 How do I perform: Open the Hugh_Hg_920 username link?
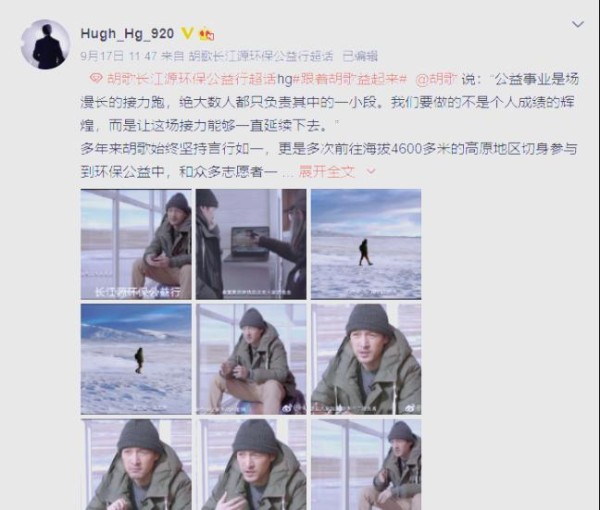coord(127,34)
